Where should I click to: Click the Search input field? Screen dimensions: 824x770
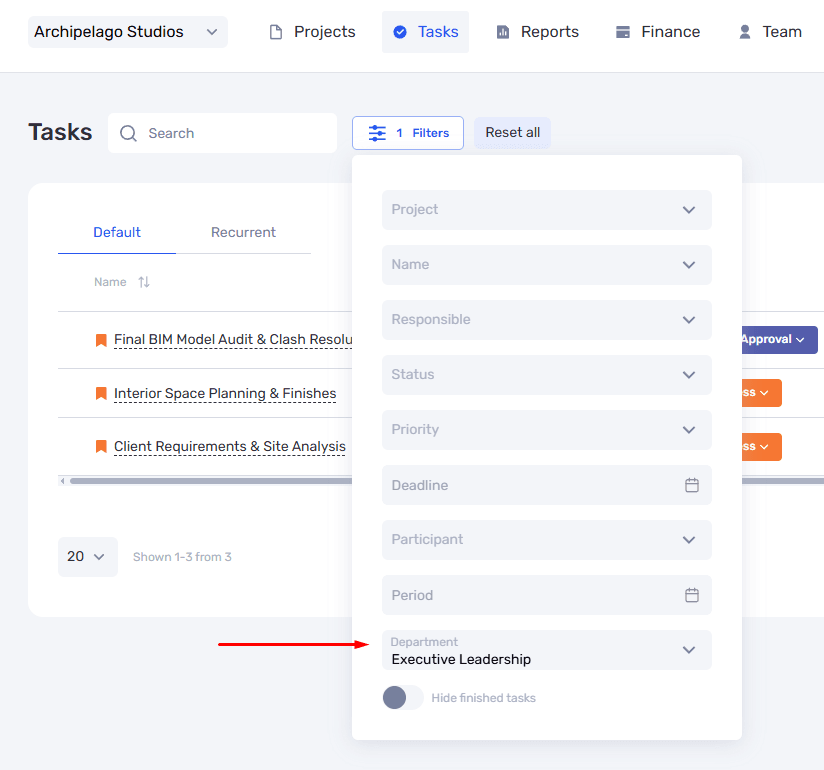pos(222,134)
